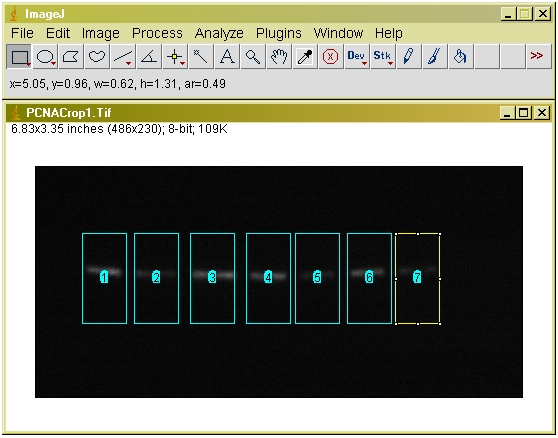The width and height of the screenshot is (558, 438).
Task: Select the Paintbrush tool
Action: click(435, 57)
